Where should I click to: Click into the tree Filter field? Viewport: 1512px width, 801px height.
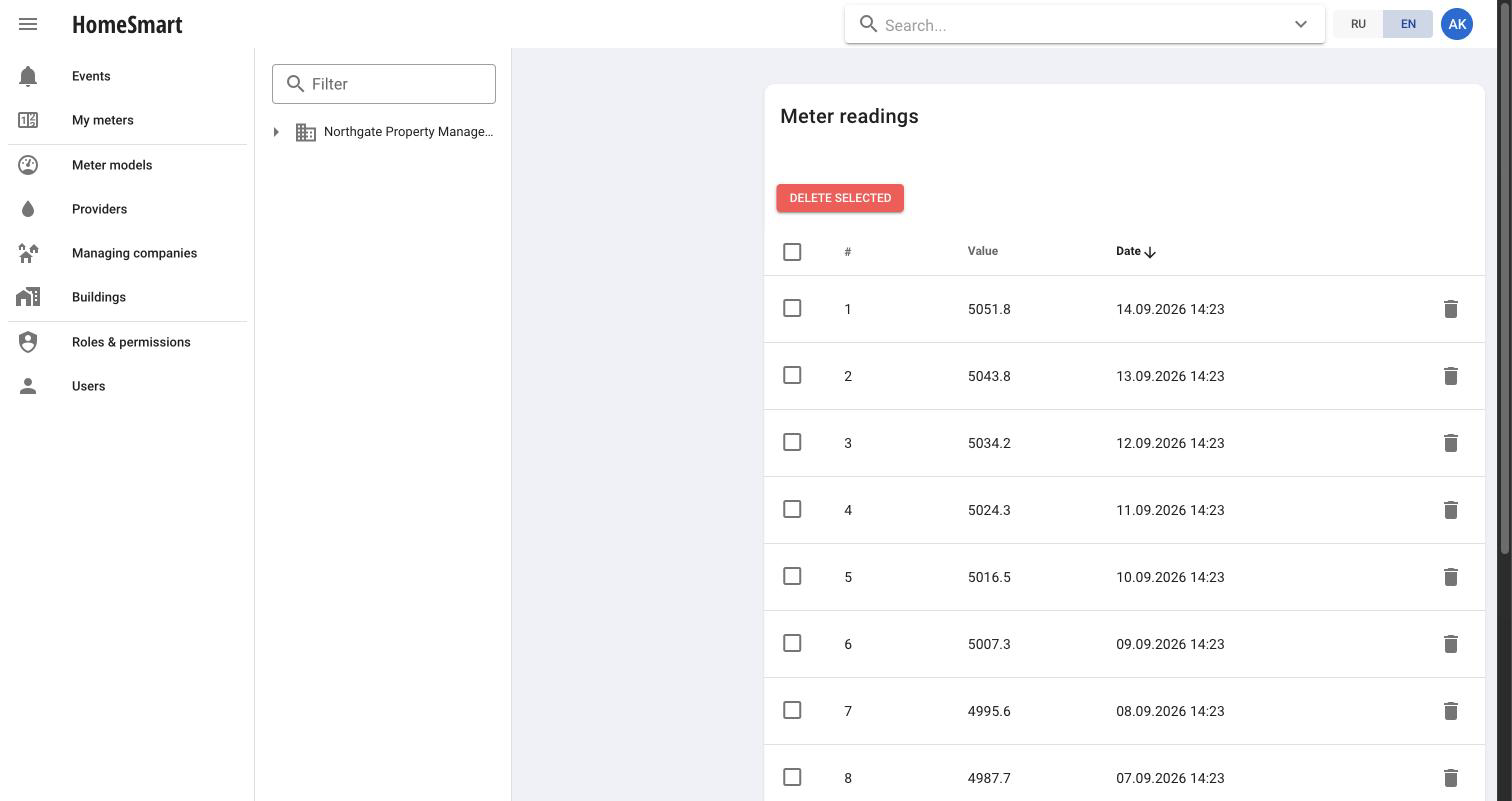(x=384, y=84)
